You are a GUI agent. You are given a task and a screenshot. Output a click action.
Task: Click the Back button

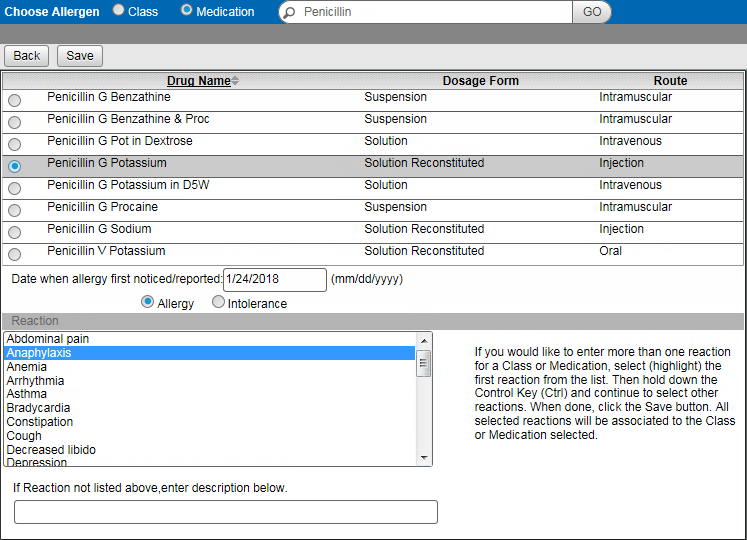click(27, 56)
